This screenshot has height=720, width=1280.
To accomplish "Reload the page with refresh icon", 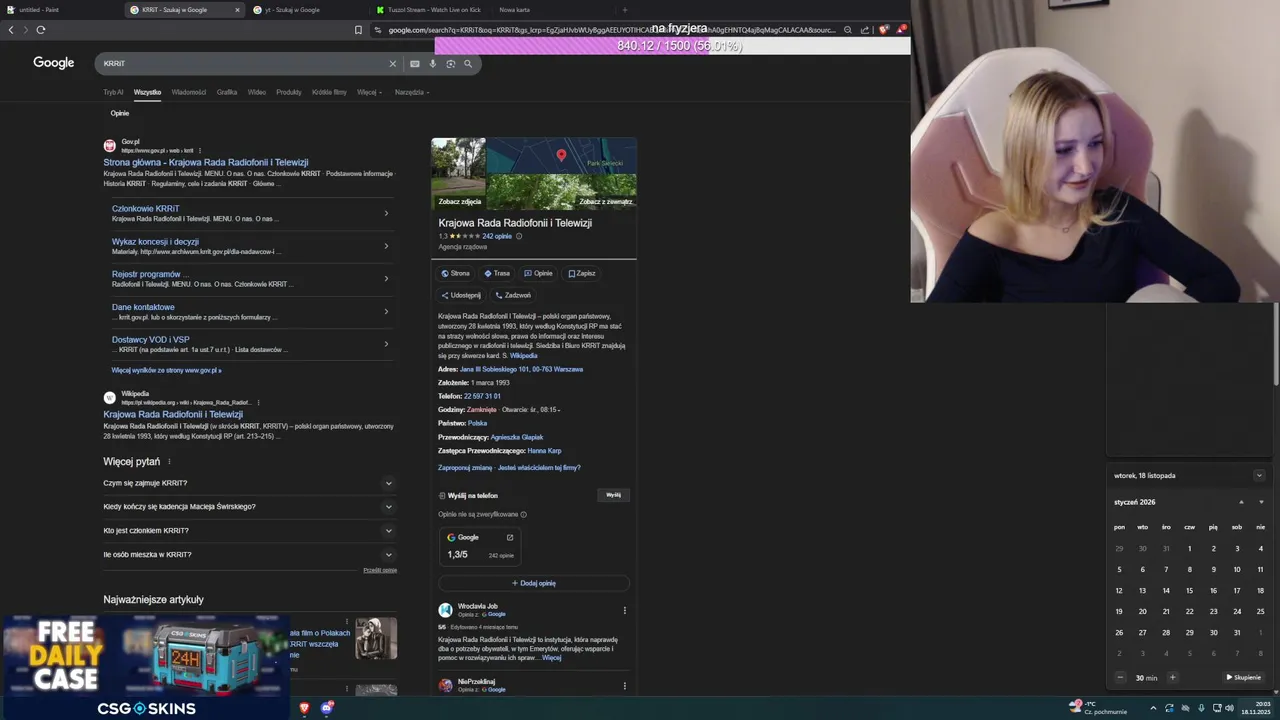I will point(41,30).
